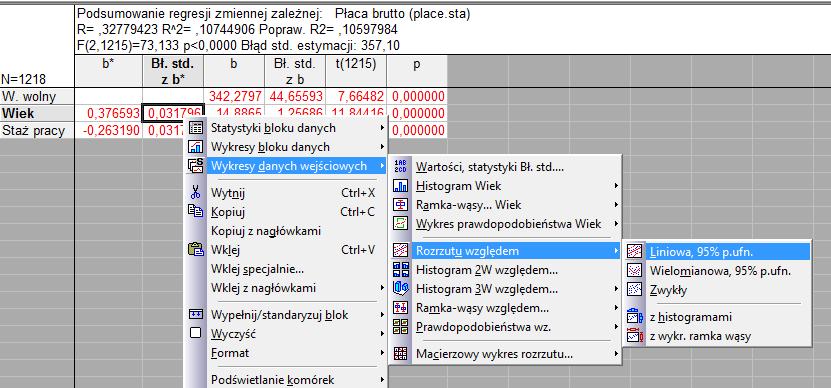Click the copy icon beside Kopiuj

(196, 211)
